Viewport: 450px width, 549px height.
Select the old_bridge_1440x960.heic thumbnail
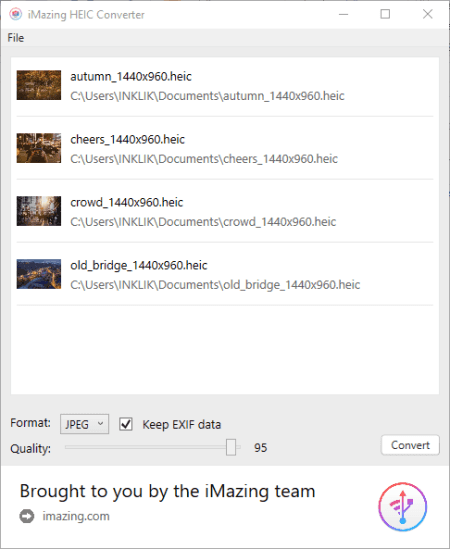click(39, 274)
